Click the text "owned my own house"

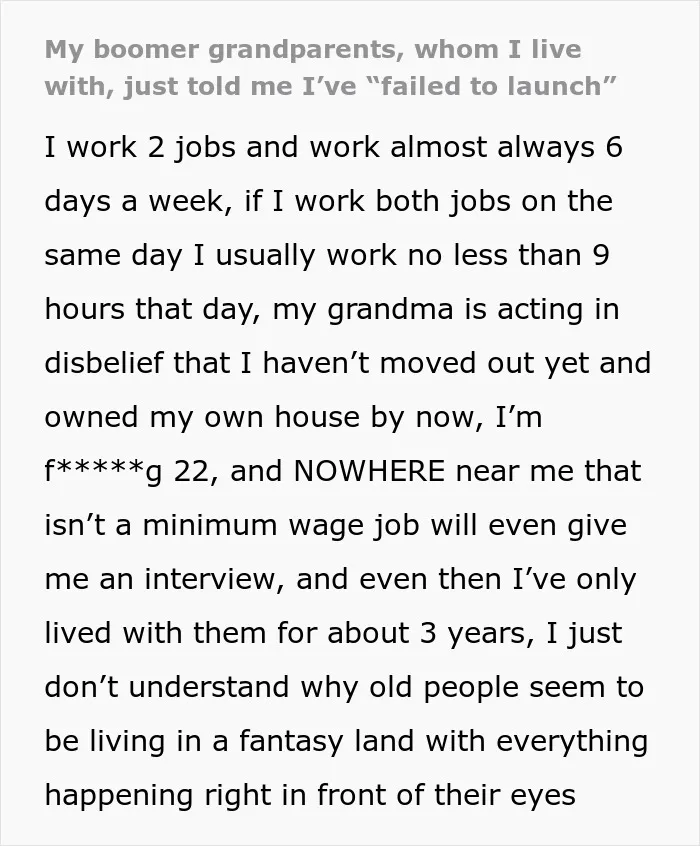point(202,418)
